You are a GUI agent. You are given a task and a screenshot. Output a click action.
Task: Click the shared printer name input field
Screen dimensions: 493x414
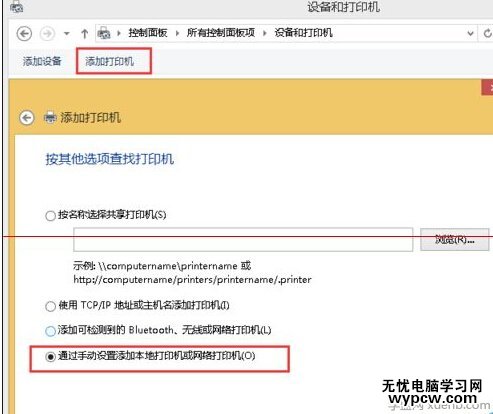(243, 239)
